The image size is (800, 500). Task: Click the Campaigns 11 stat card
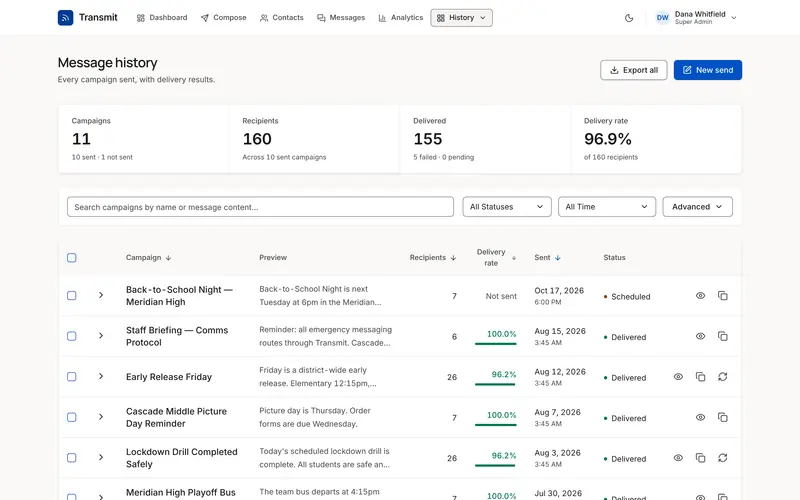point(144,139)
